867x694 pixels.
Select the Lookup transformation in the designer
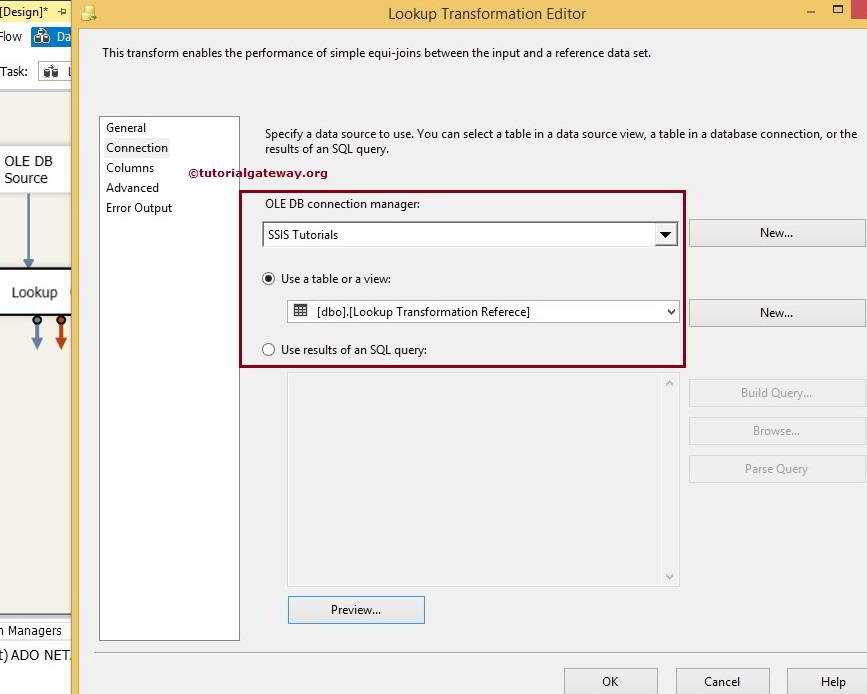click(x=34, y=292)
